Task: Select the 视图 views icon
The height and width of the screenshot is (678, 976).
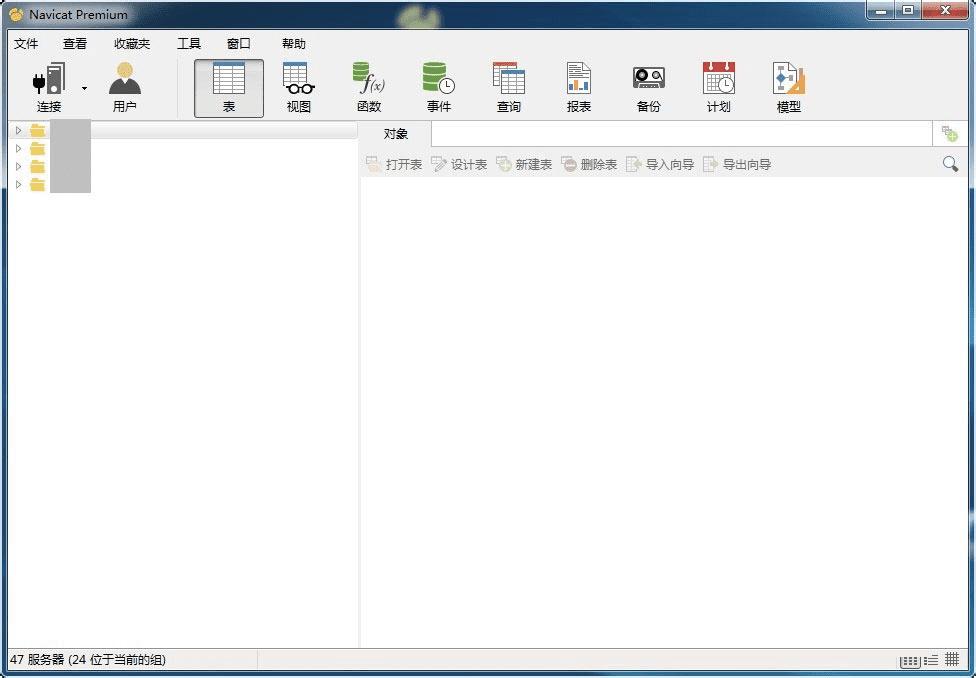Action: [299, 88]
